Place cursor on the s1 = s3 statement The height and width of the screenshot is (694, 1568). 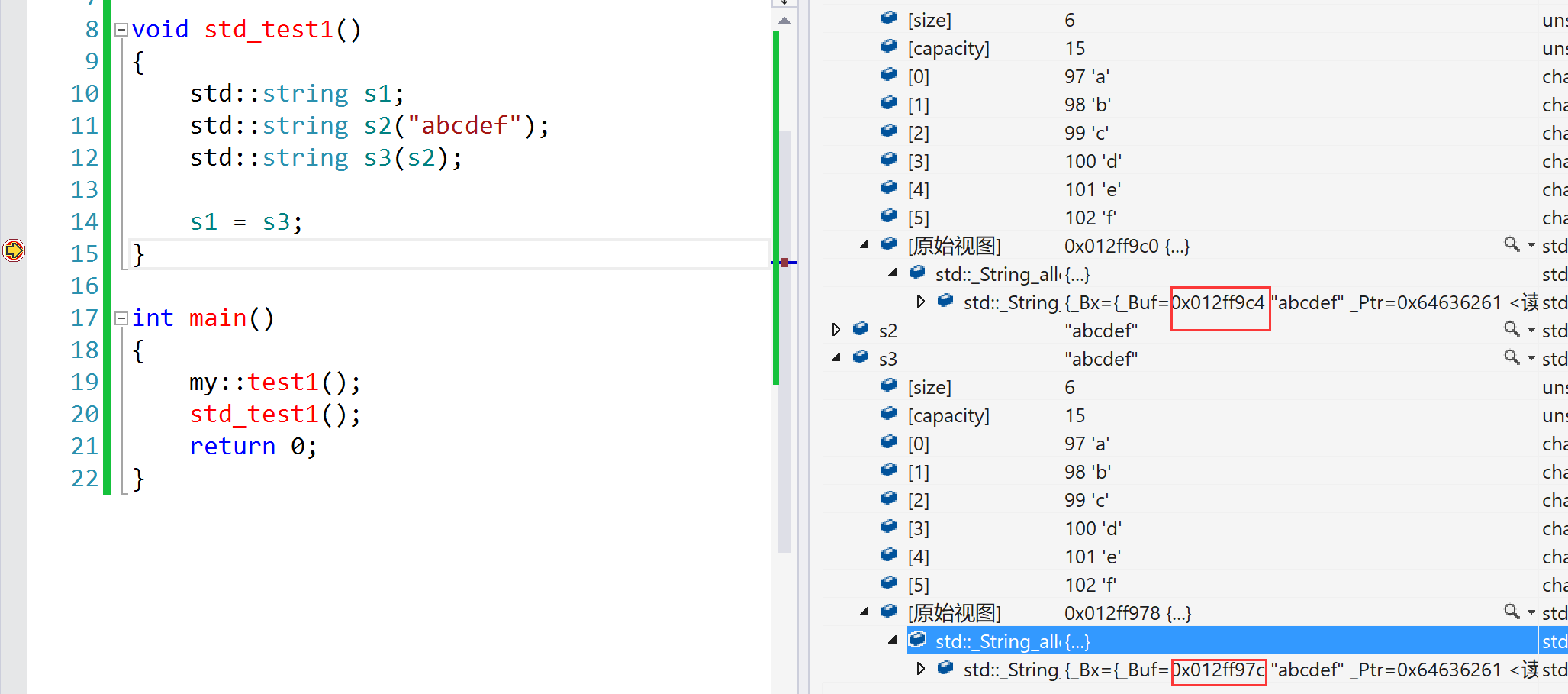click(x=246, y=222)
